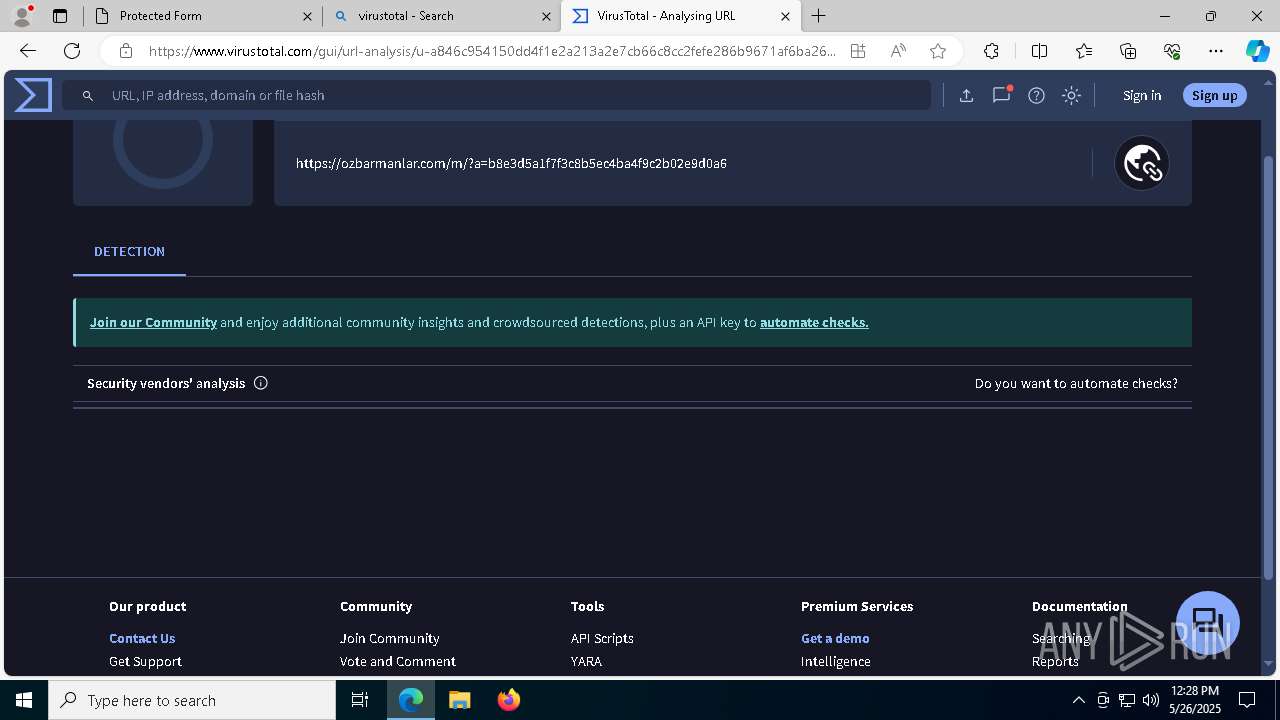The image size is (1280, 720).
Task: Click the search magnifier in VirusTotal bar
Action: [88, 95]
